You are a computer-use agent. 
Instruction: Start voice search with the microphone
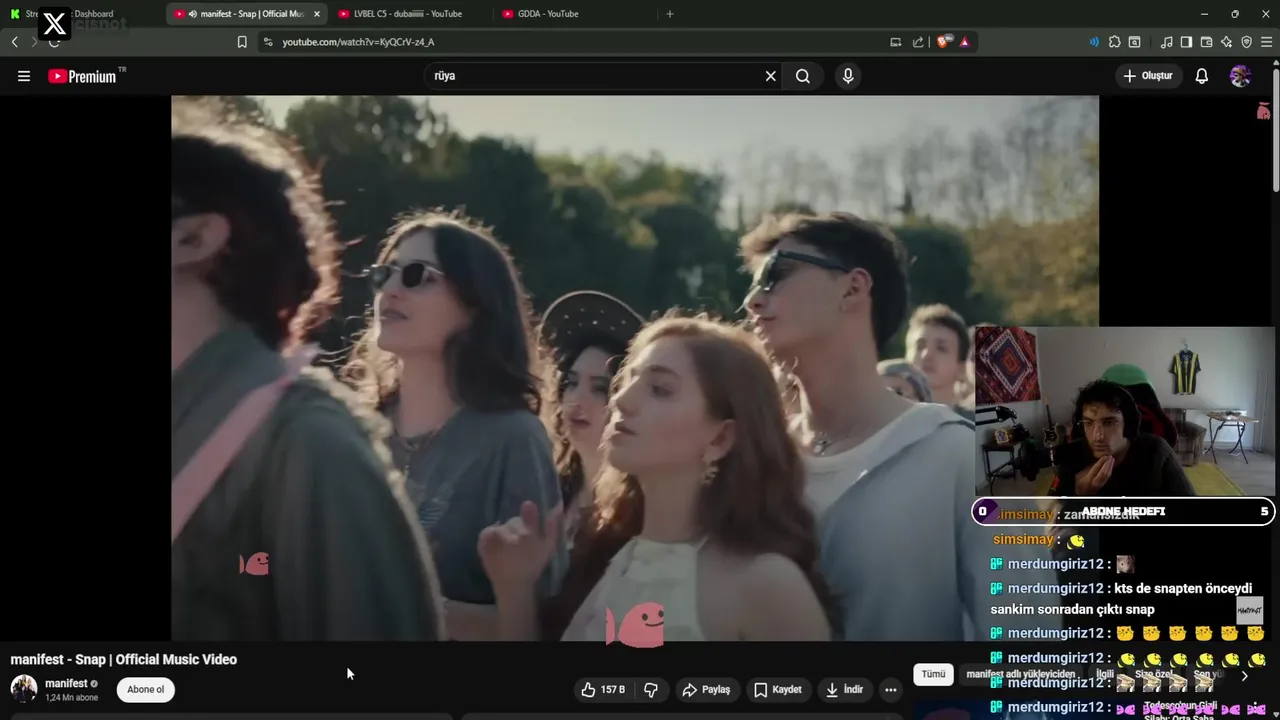click(x=848, y=76)
